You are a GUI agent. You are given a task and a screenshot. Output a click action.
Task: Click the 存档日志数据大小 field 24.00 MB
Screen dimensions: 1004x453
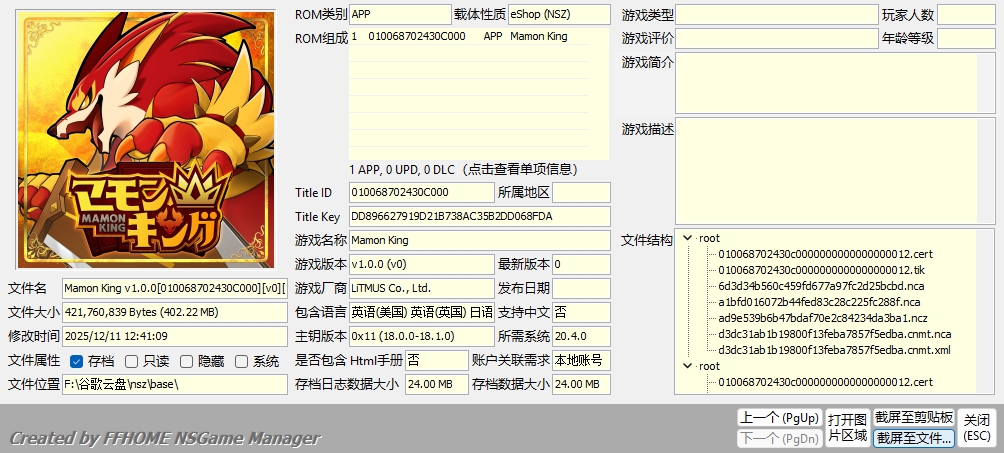pos(437,384)
